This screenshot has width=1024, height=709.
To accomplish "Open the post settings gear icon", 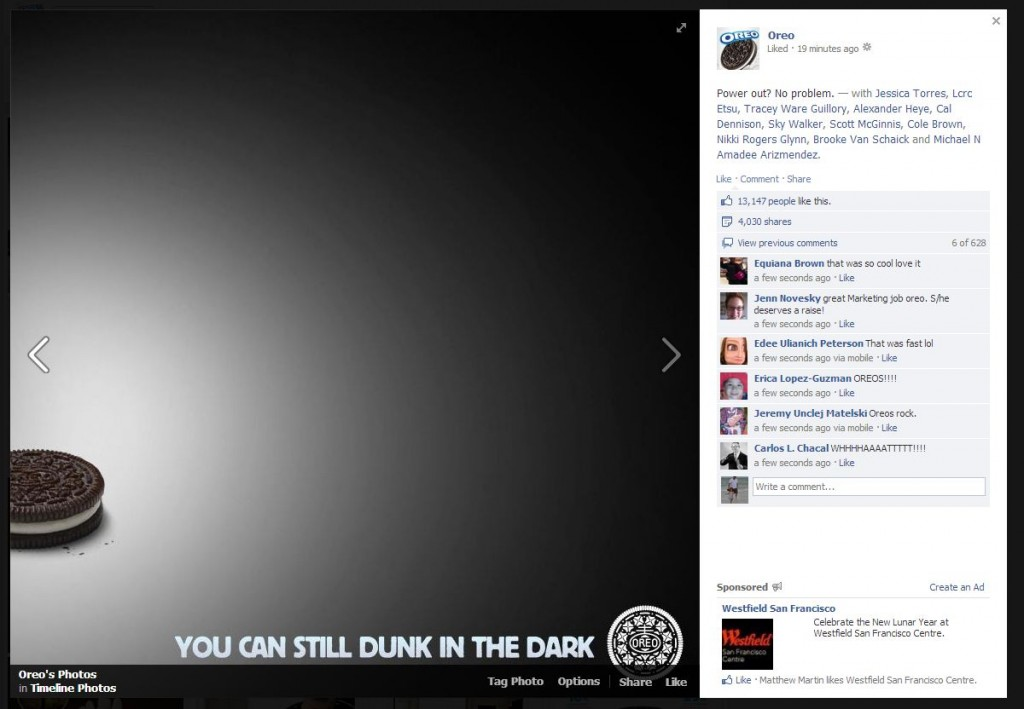I will [867, 47].
